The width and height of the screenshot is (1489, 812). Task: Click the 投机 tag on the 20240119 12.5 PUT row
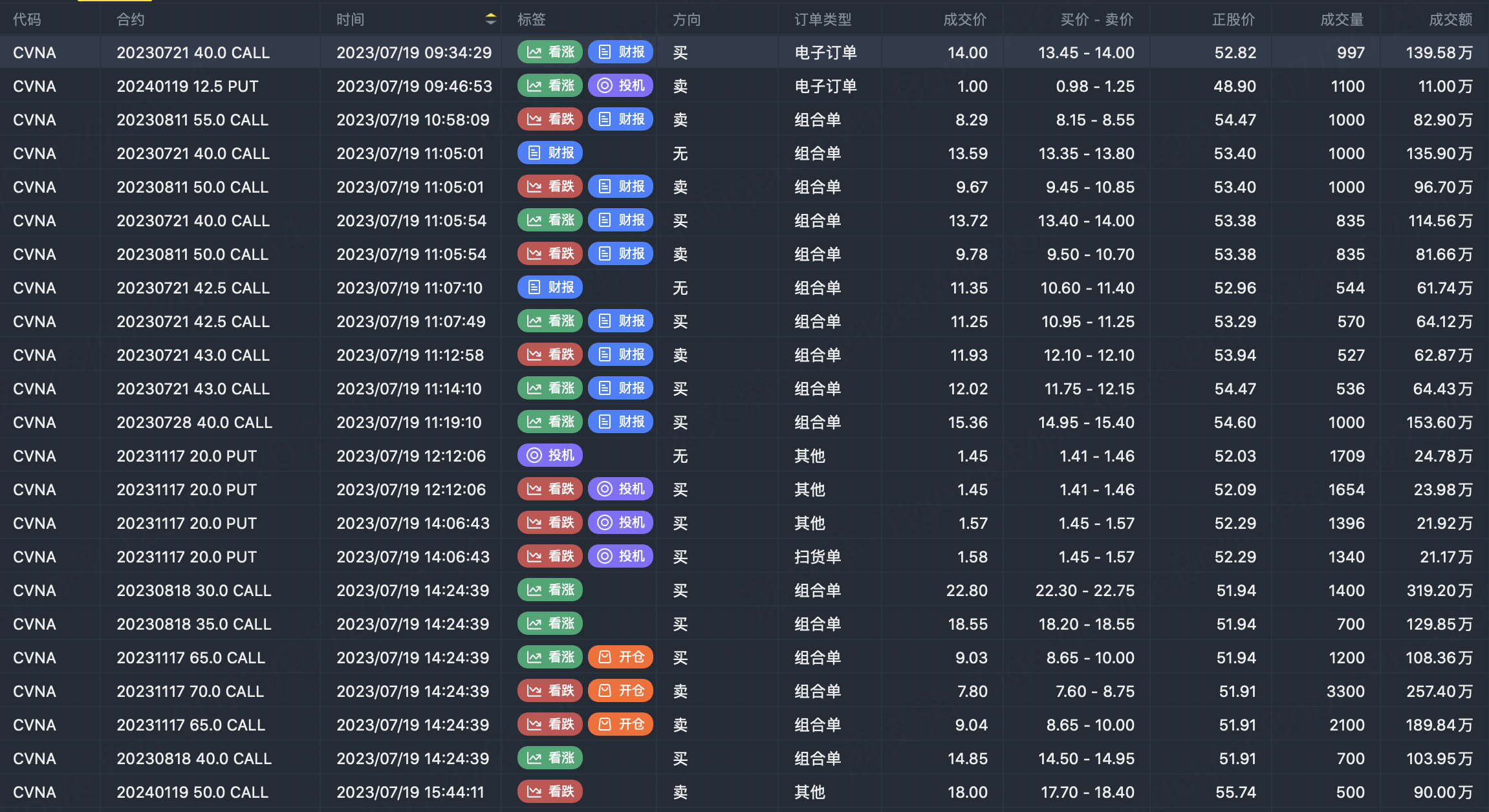coord(620,86)
